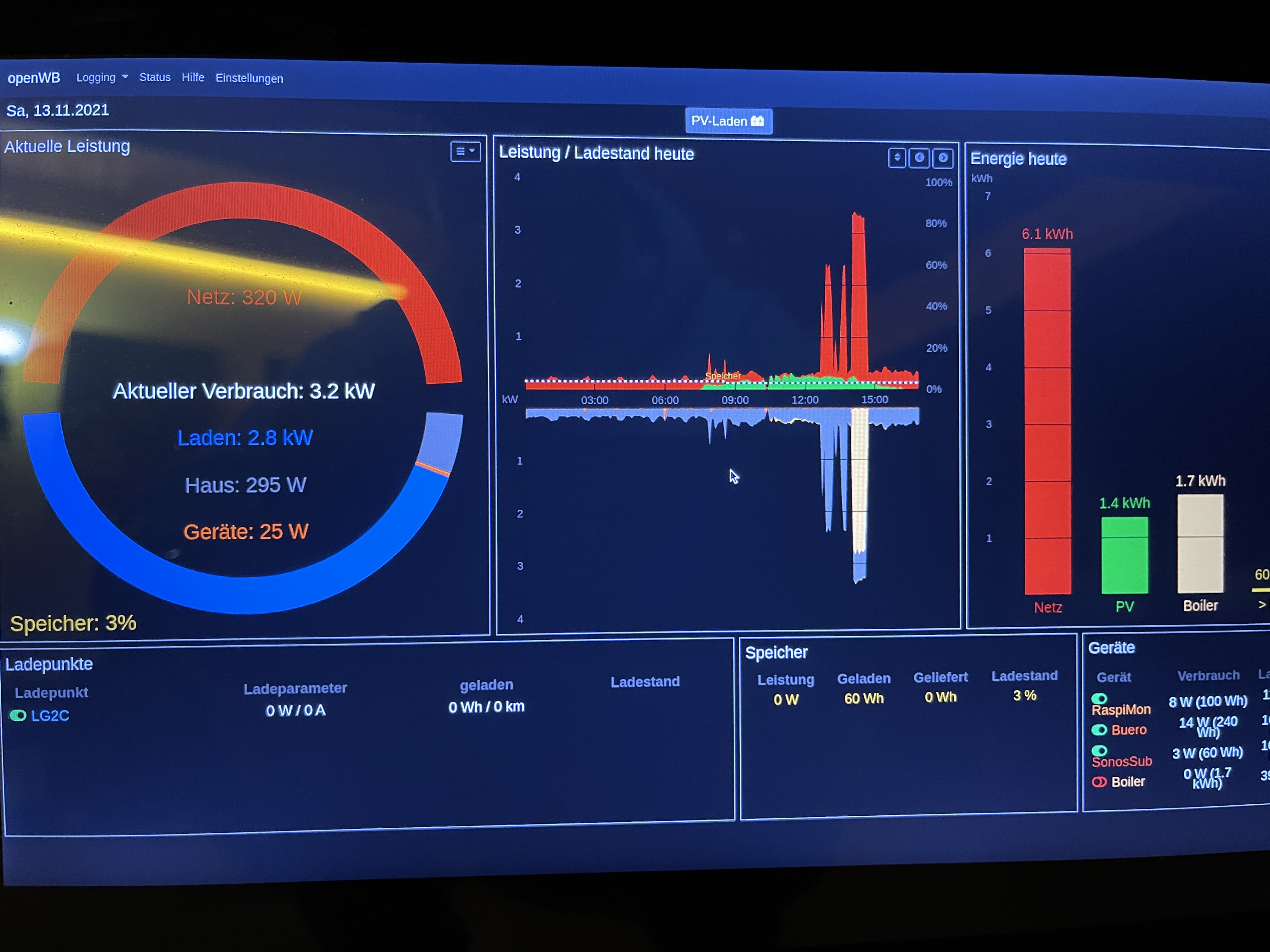Click the openWB brand logo
1270x952 pixels.
[34, 77]
